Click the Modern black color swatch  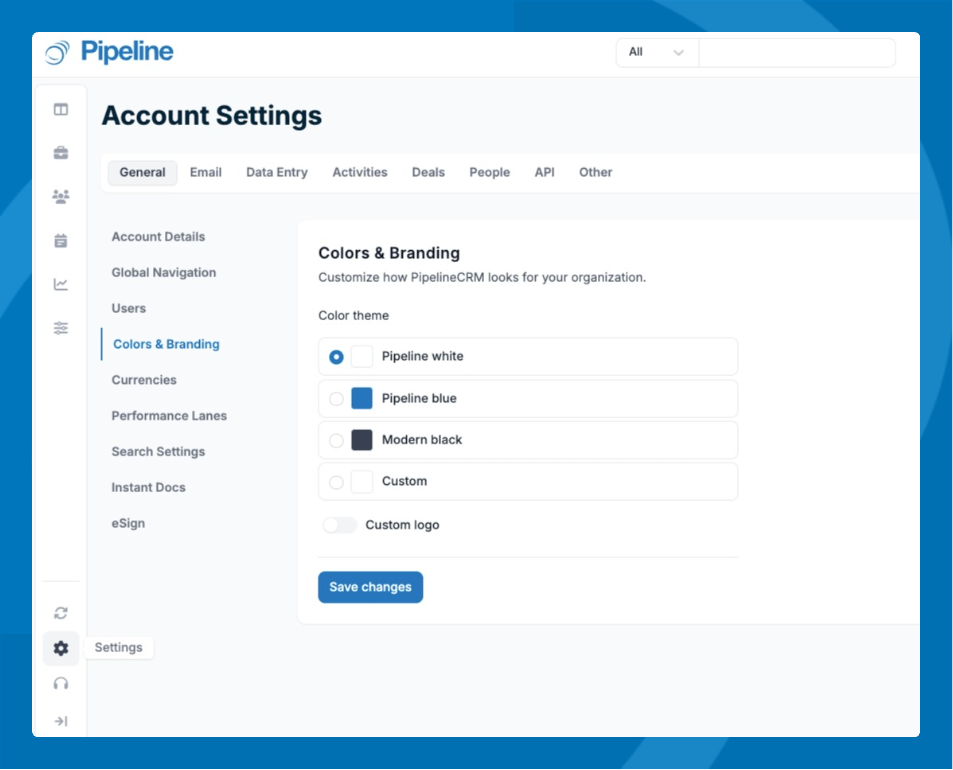click(362, 440)
